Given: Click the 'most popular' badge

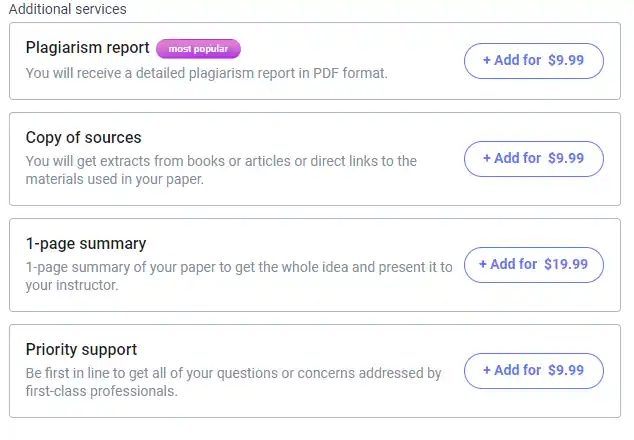Looking at the screenshot, I should (x=198, y=49).
